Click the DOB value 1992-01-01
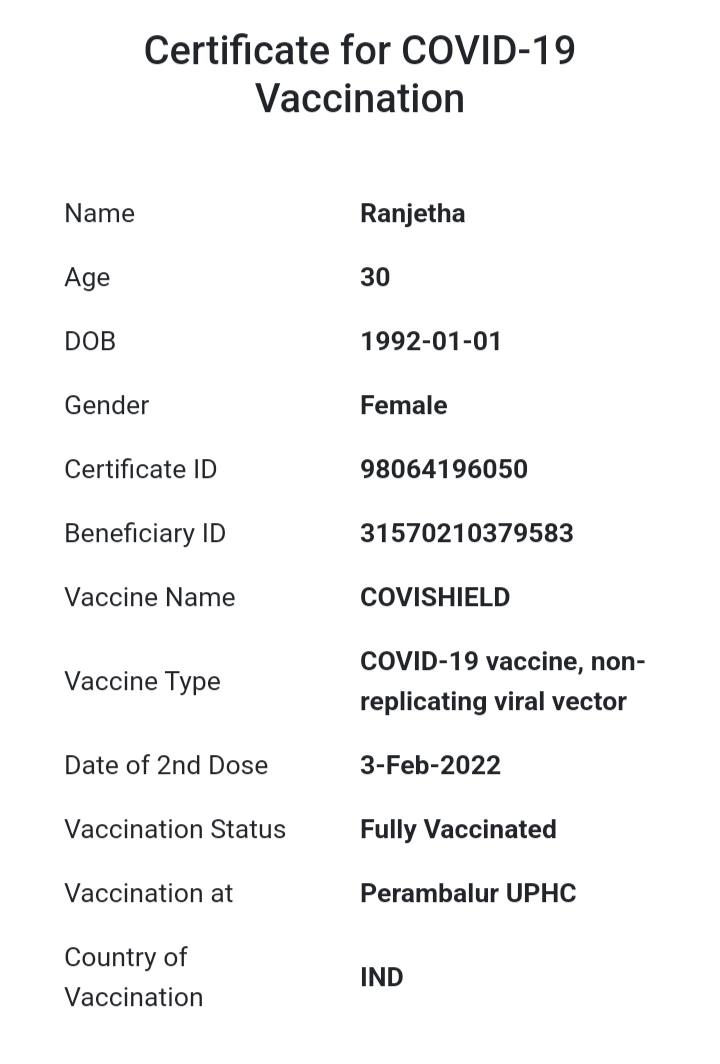This screenshot has height=1064, width=720. click(431, 341)
